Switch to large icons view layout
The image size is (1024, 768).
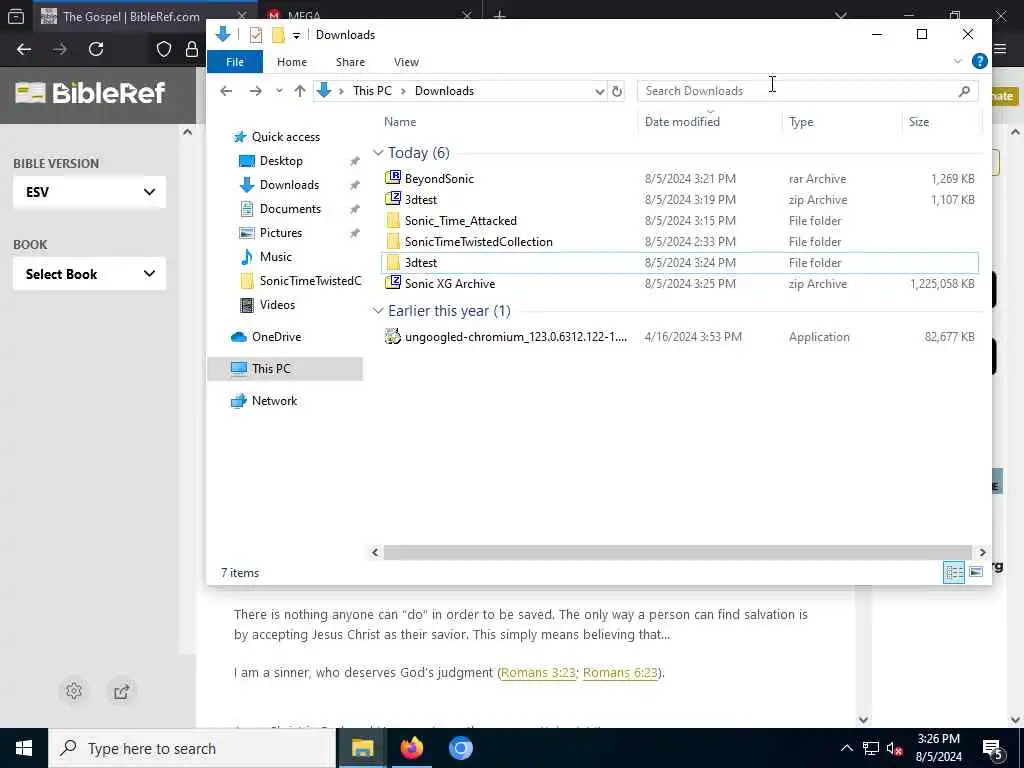[x=976, y=573]
